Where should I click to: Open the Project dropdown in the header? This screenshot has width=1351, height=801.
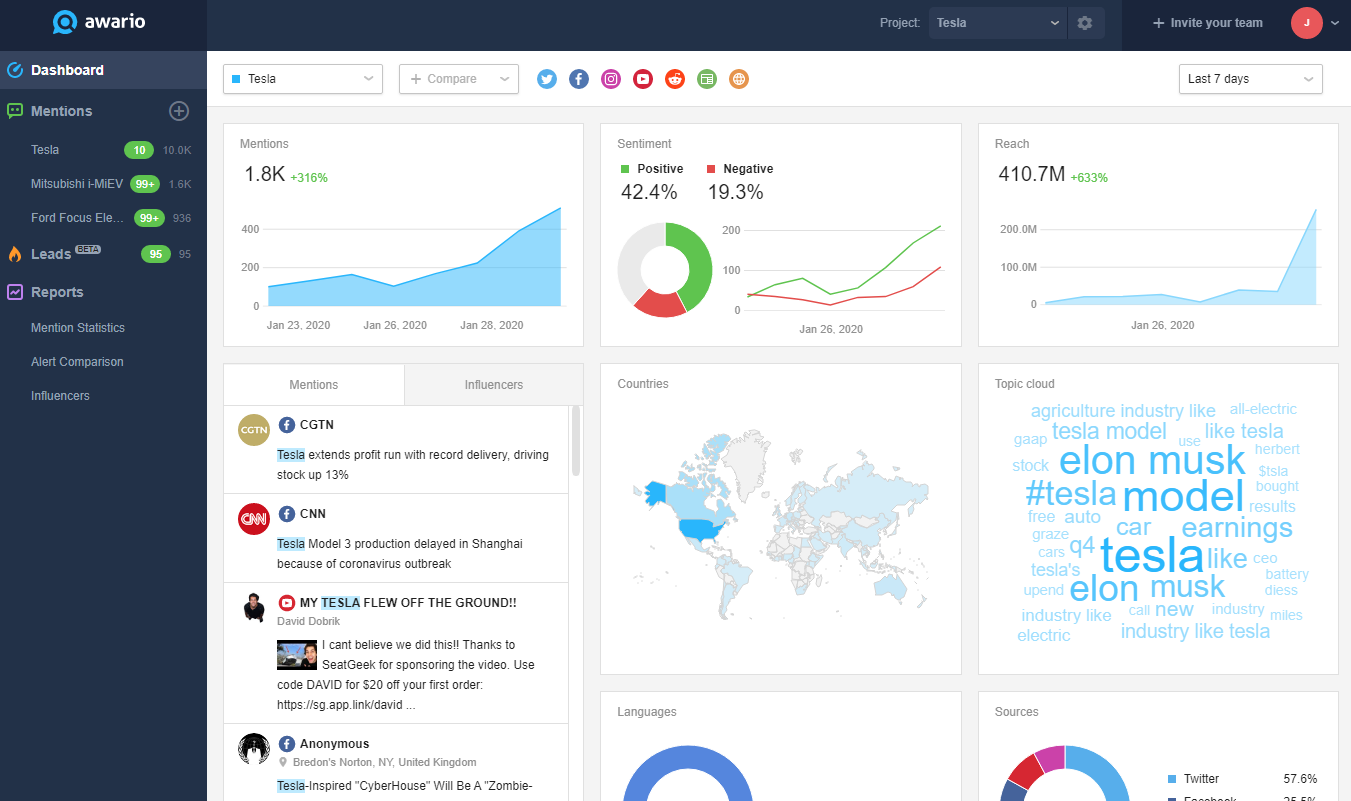point(997,23)
